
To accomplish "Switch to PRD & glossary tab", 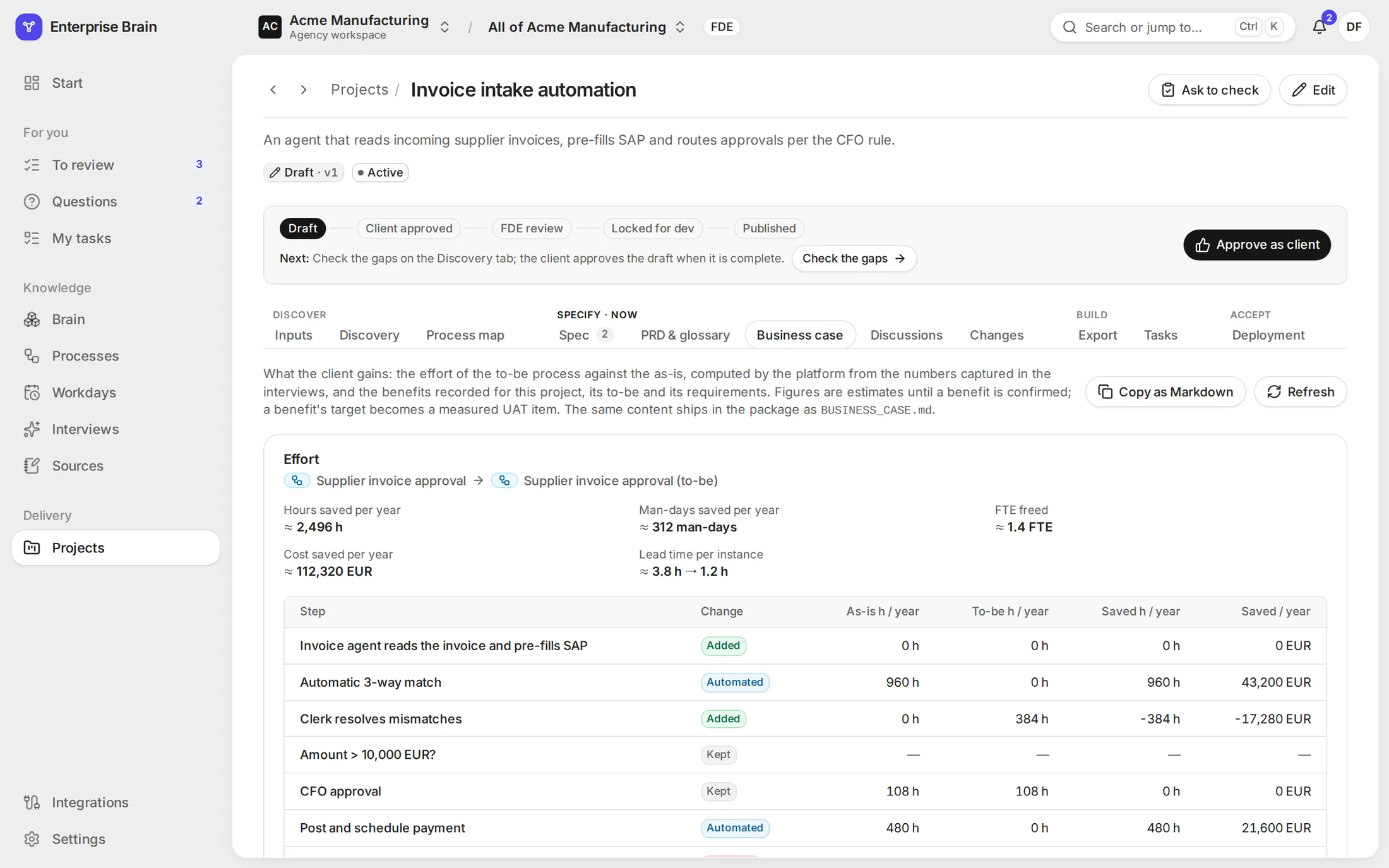I will [686, 335].
